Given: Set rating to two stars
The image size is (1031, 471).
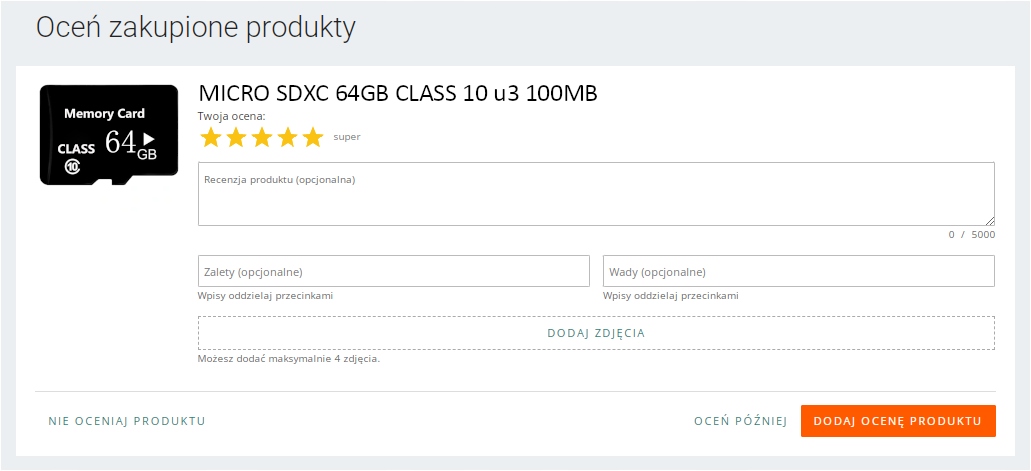Looking at the screenshot, I should (236, 138).
